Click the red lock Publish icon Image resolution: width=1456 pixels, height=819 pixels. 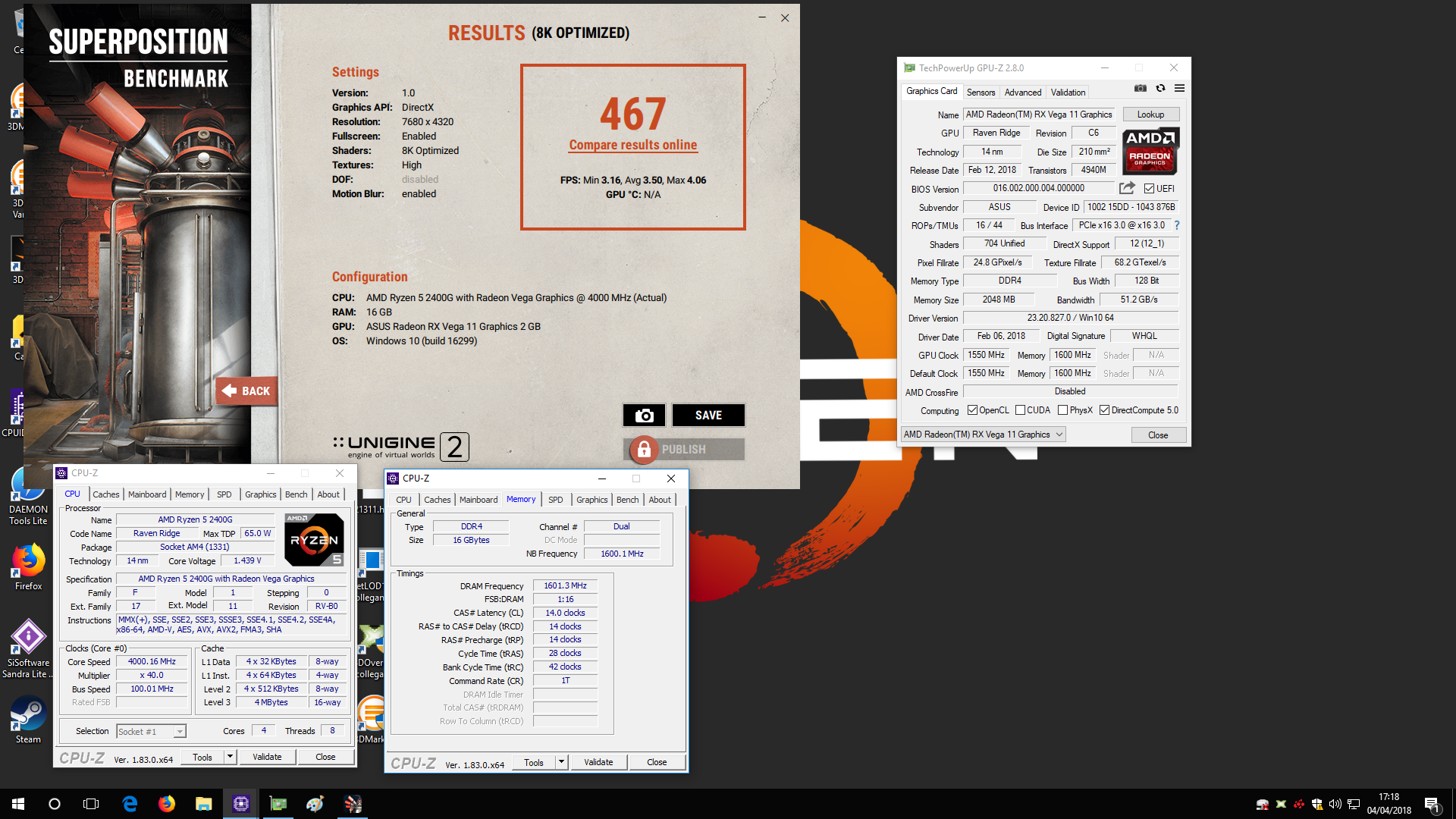pos(644,450)
